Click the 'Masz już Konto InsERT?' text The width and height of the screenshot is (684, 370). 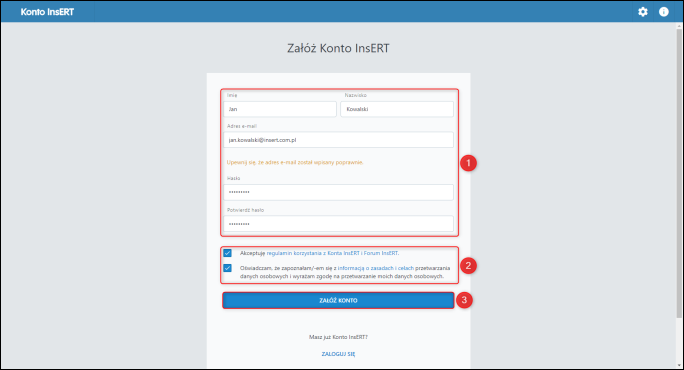click(339, 337)
